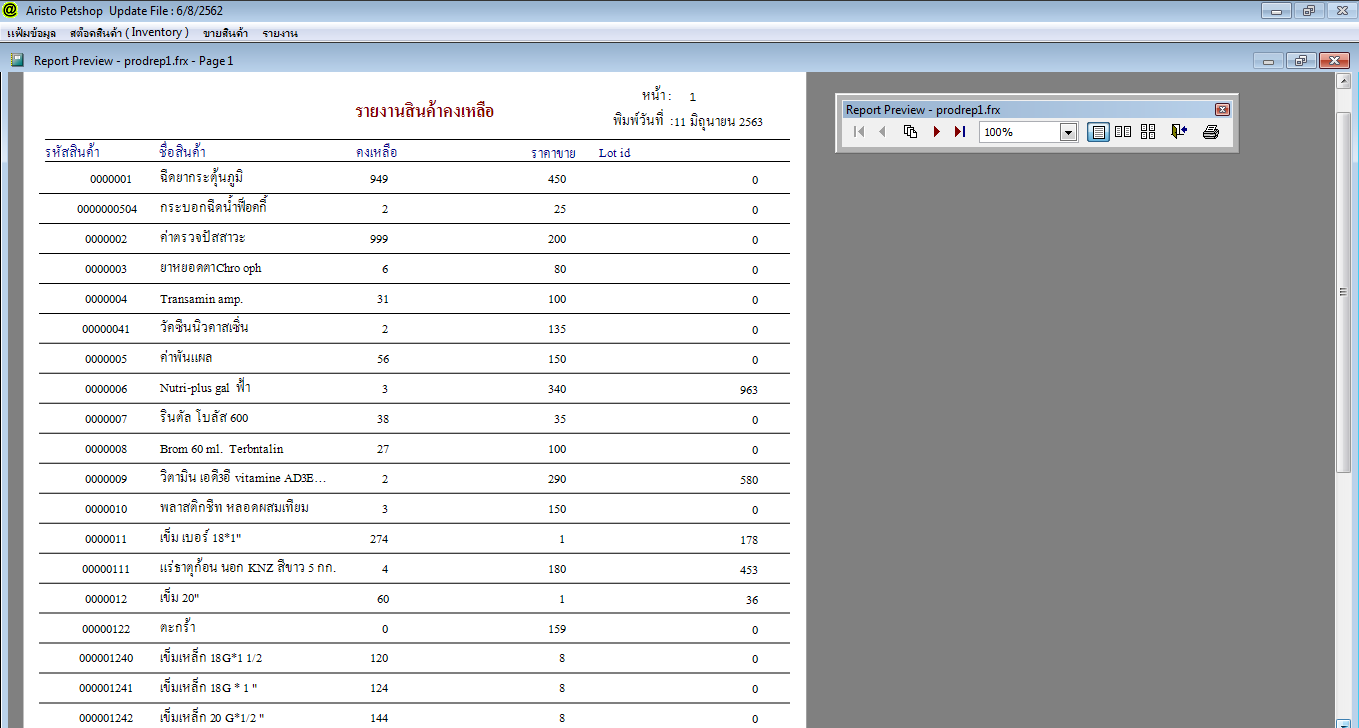Open the รายงาน menu

point(280,33)
